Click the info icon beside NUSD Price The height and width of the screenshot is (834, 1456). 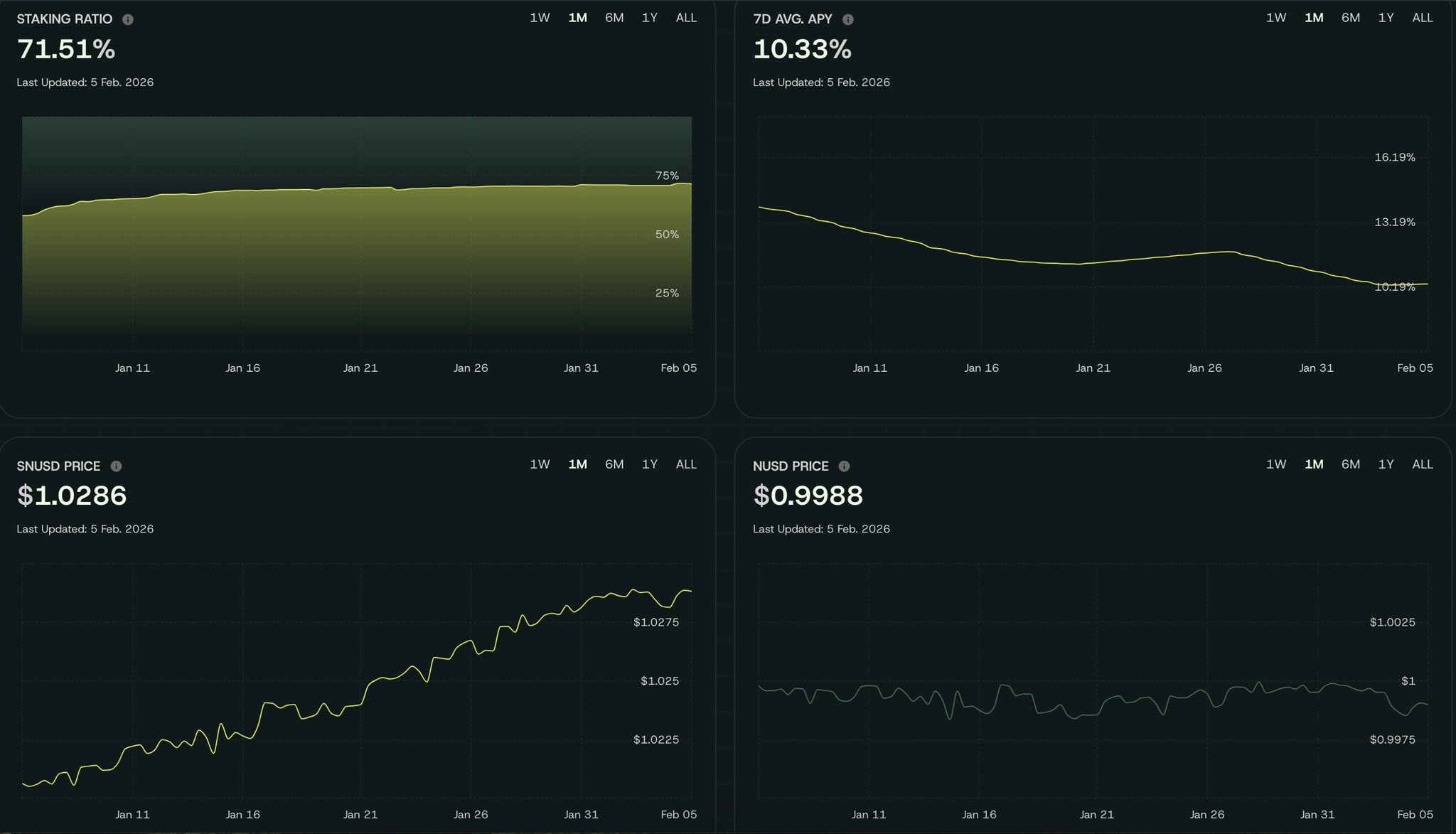[x=844, y=466]
